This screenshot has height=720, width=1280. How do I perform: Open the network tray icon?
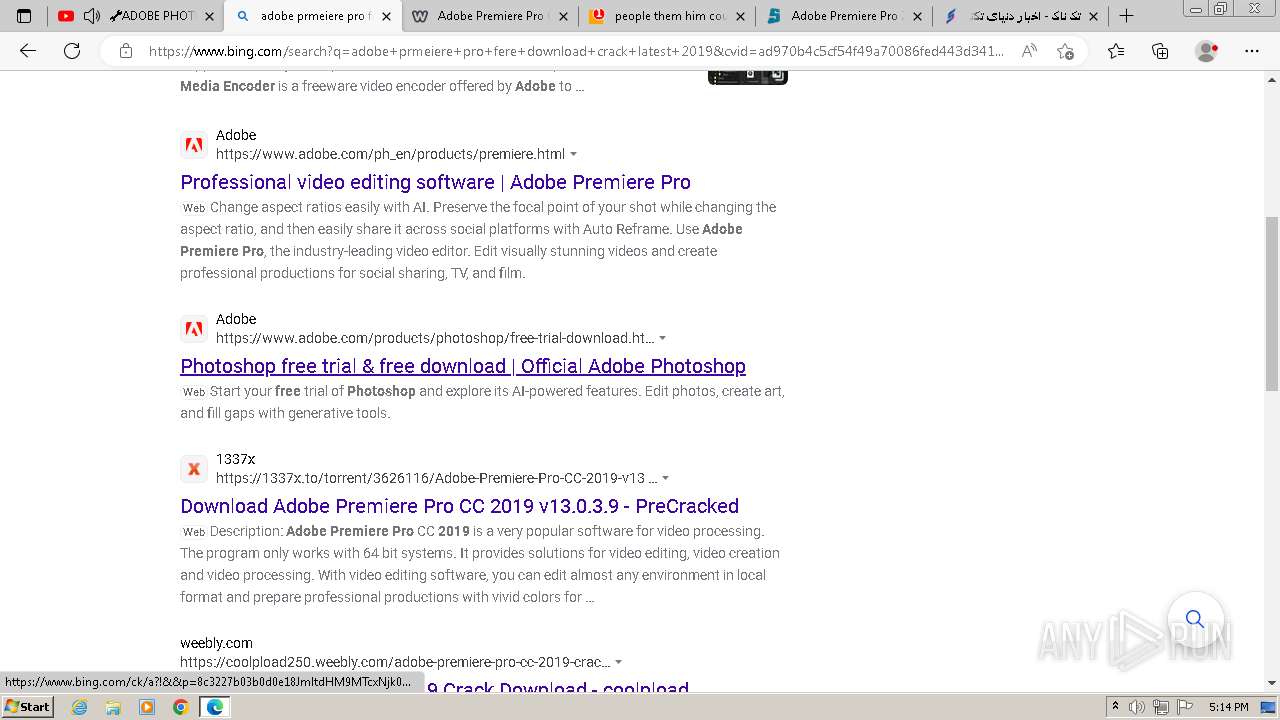coord(1160,707)
